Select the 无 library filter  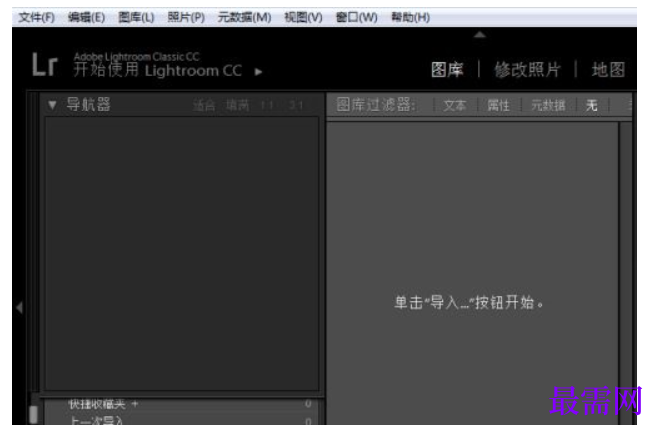click(x=591, y=105)
